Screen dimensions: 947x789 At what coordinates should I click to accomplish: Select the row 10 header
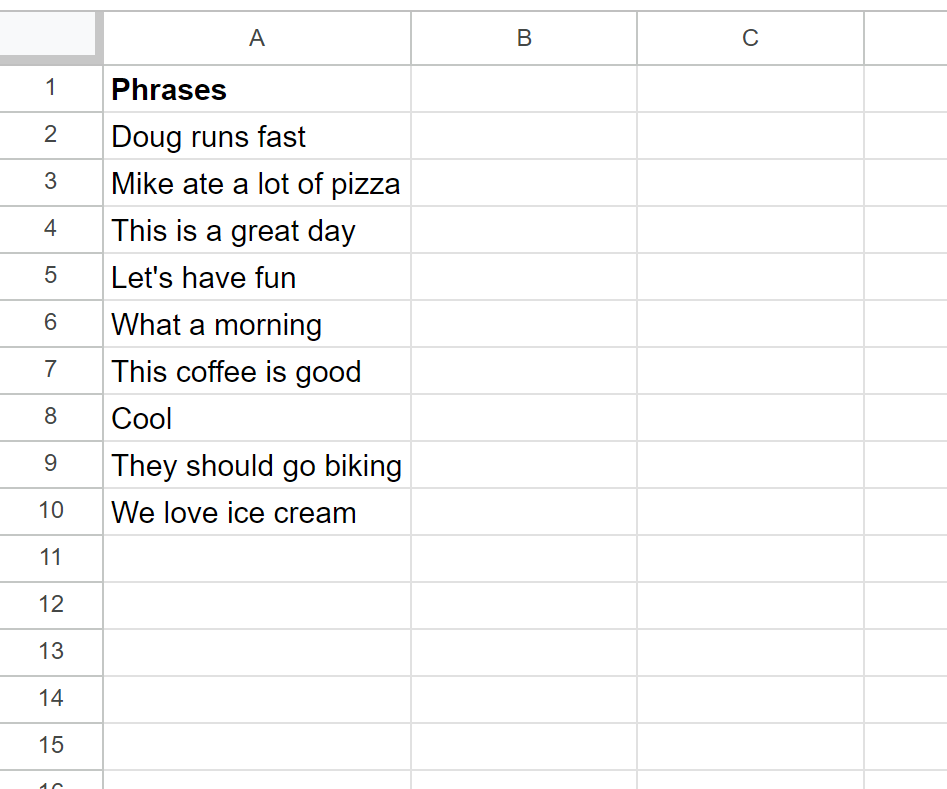coord(51,511)
